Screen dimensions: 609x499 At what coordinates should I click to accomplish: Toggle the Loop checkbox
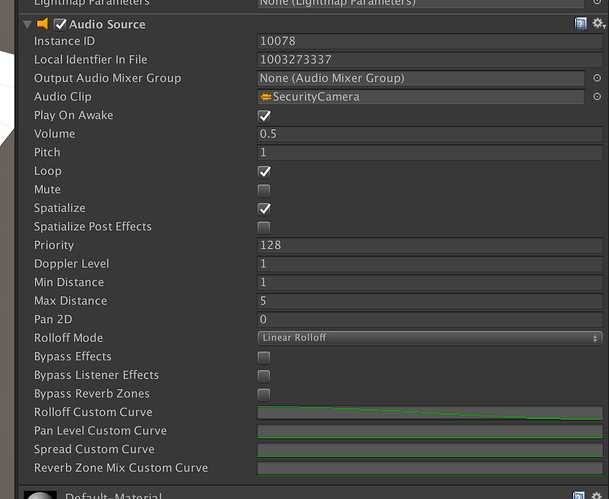pos(264,171)
